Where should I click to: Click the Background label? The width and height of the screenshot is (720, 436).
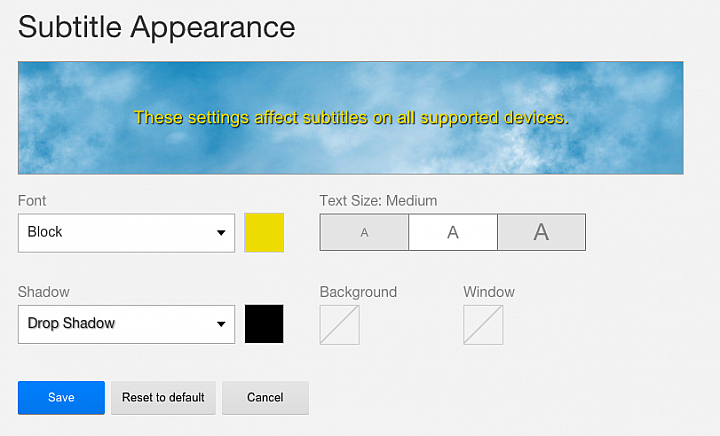click(x=358, y=292)
